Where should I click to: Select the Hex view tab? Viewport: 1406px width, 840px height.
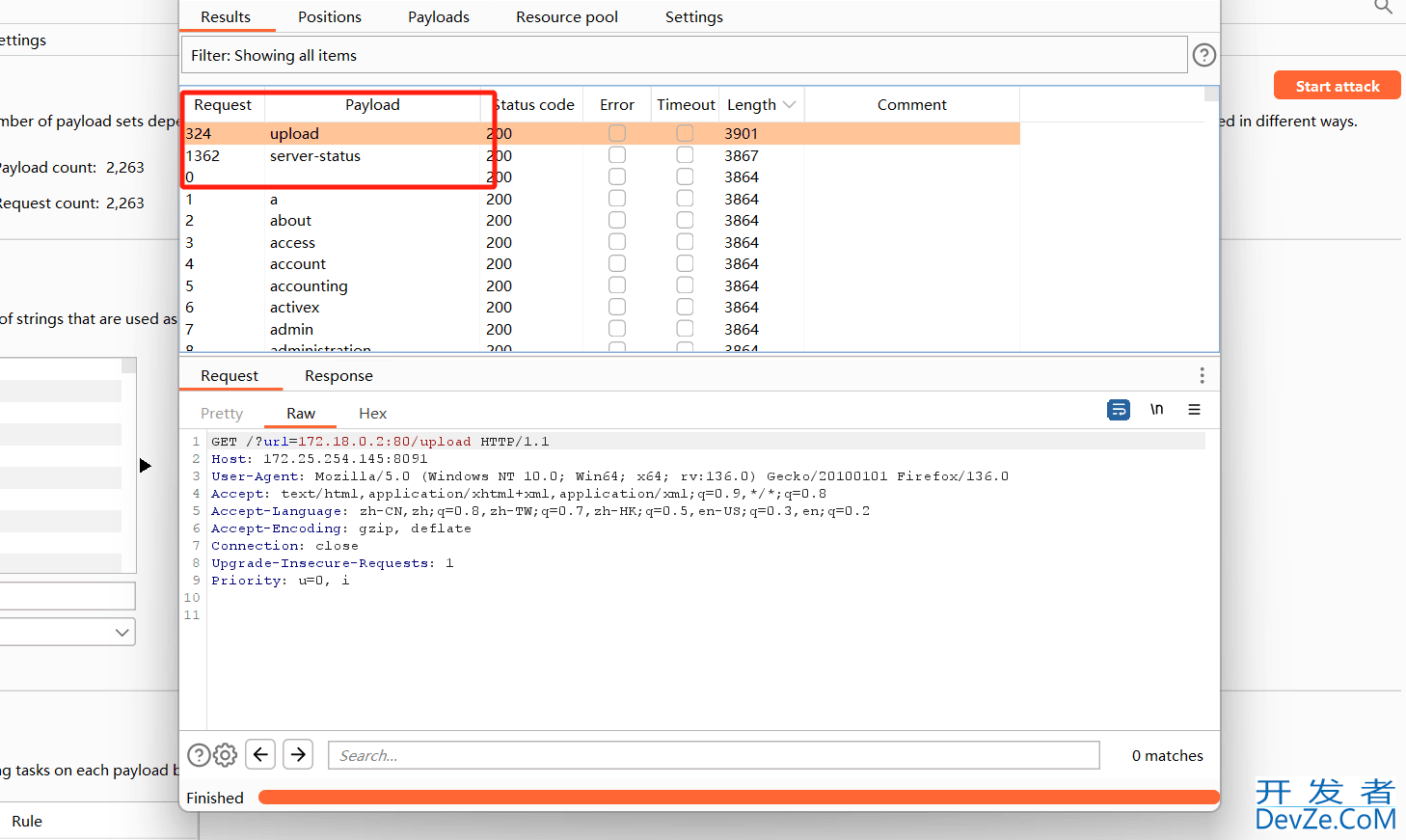tap(373, 414)
